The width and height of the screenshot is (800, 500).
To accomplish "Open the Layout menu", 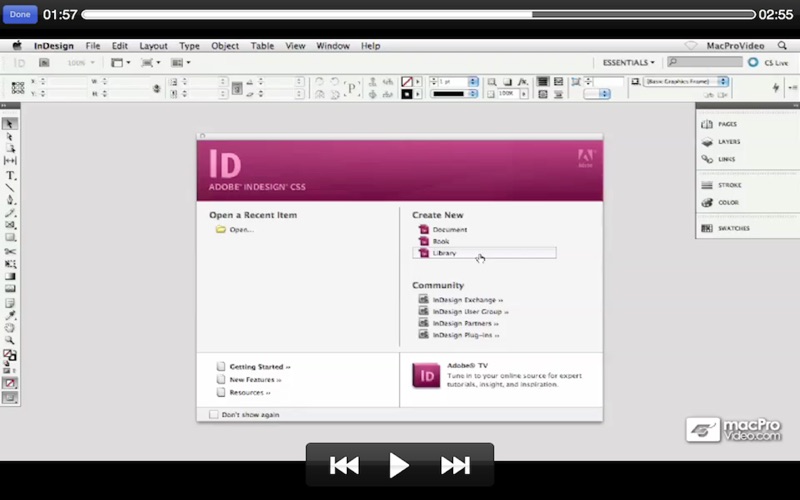I will (154, 46).
